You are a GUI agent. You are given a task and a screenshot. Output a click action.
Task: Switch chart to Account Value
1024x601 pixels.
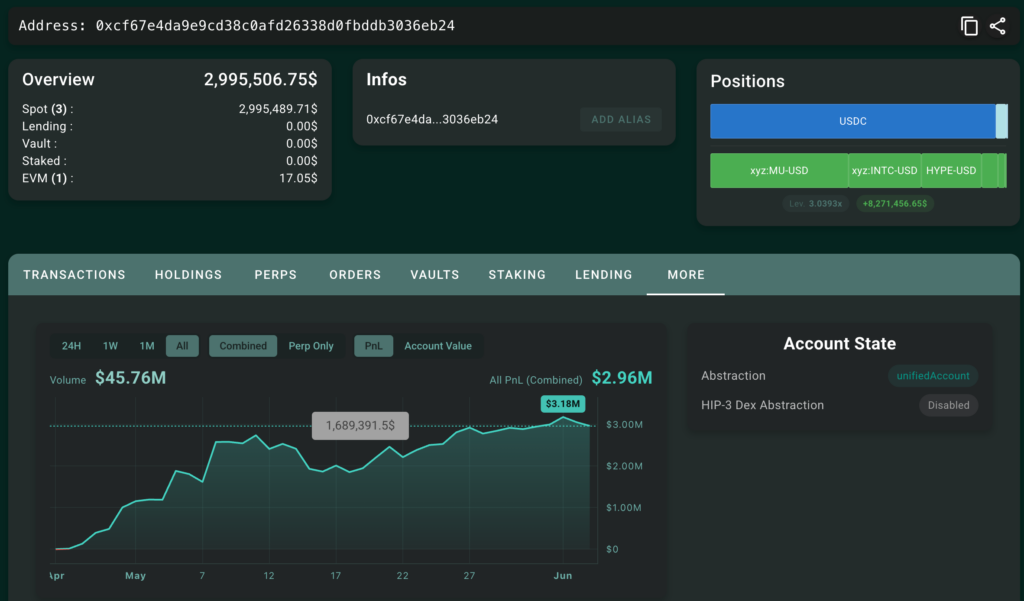click(x=438, y=346)
